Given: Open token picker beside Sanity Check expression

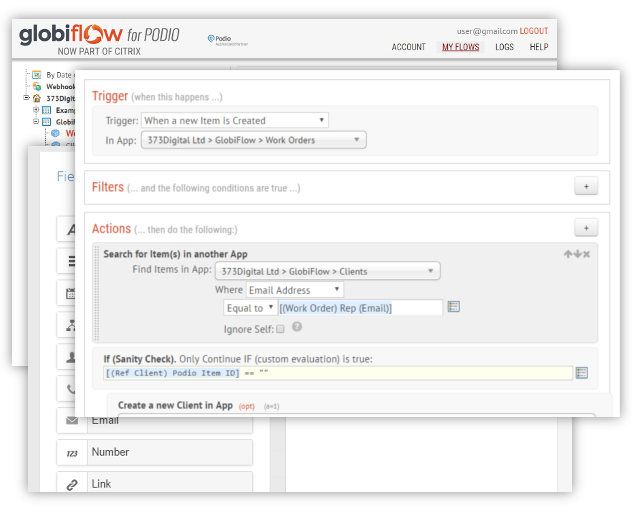Looking at the screenshot, I should [x=581, y=373].
